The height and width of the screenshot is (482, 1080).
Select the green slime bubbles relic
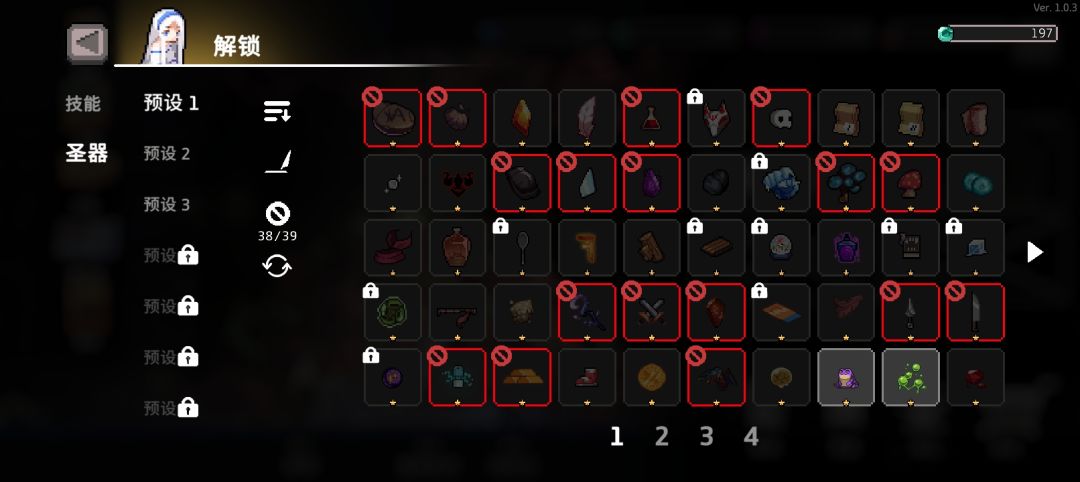click(x=911, y=377)
